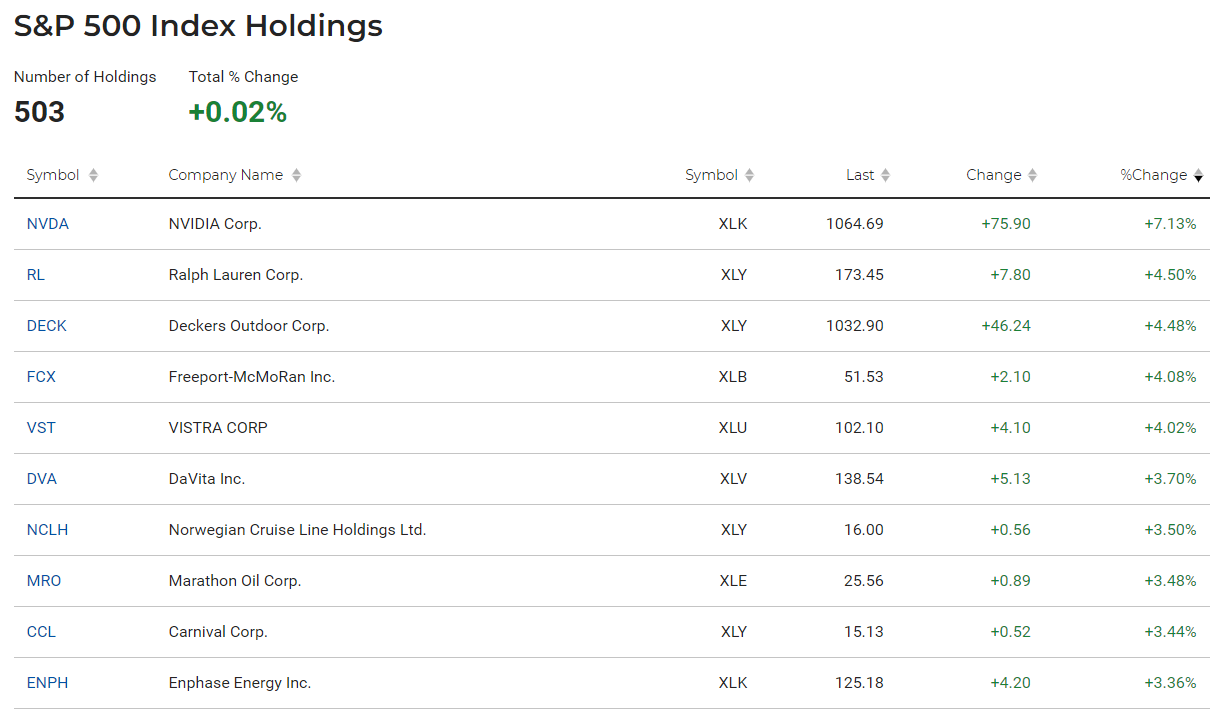Open NCLH ticker link

click(47, 530)
